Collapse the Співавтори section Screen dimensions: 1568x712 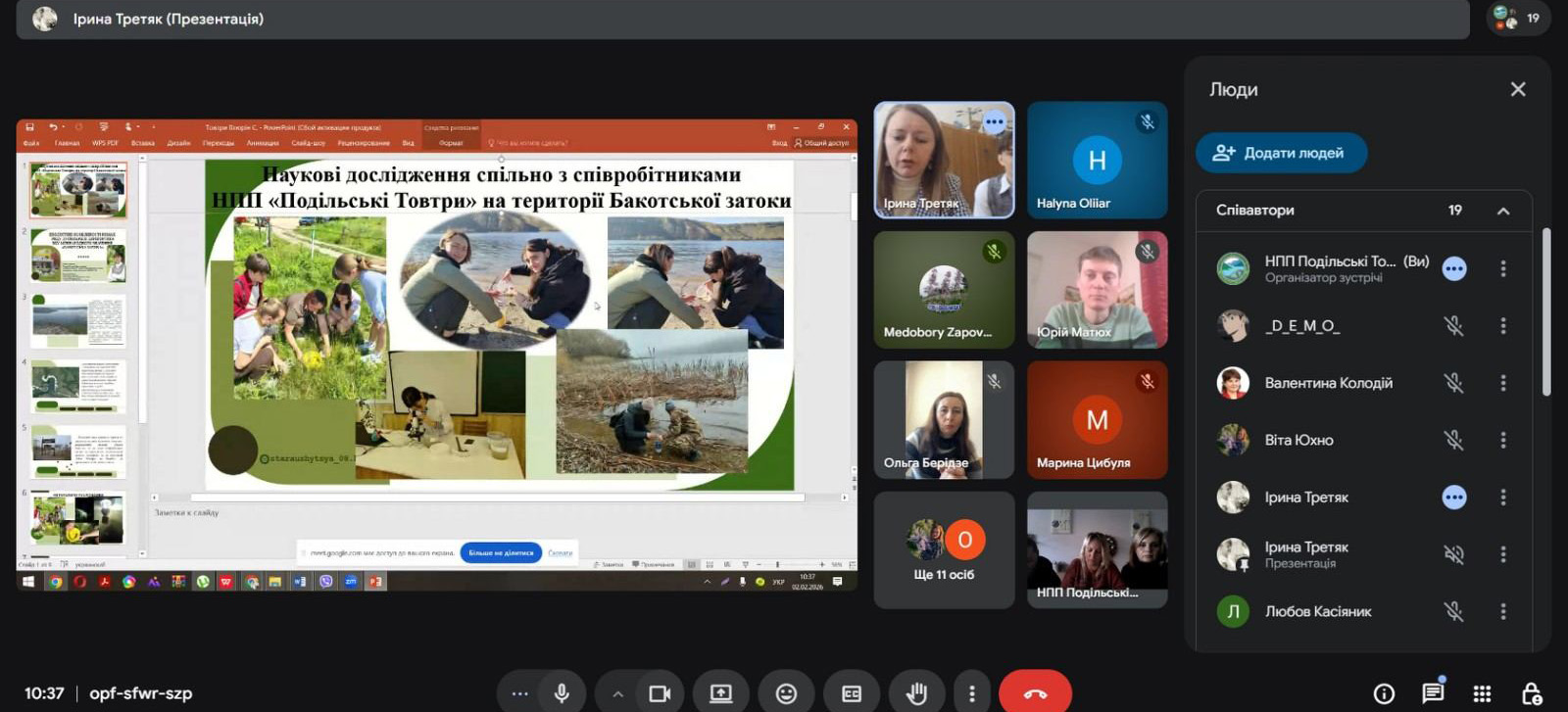pyautogui.click(x=1502, y=211)
